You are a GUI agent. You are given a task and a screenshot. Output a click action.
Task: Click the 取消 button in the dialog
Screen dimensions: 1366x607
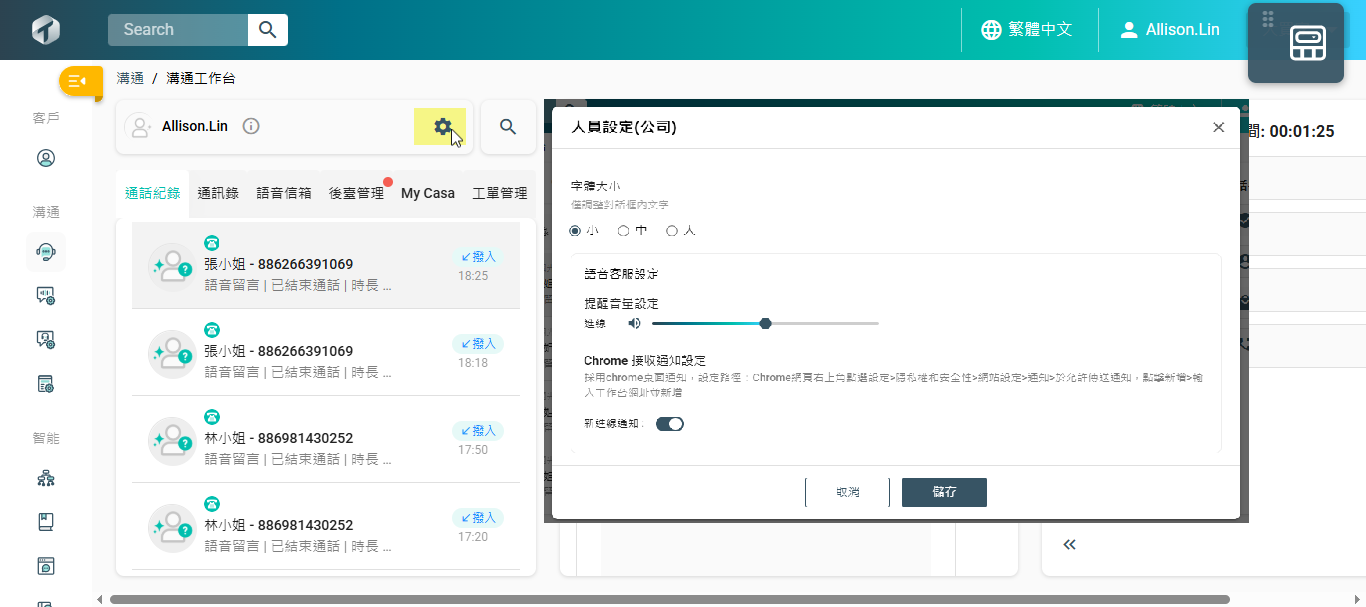pos(847,492)
